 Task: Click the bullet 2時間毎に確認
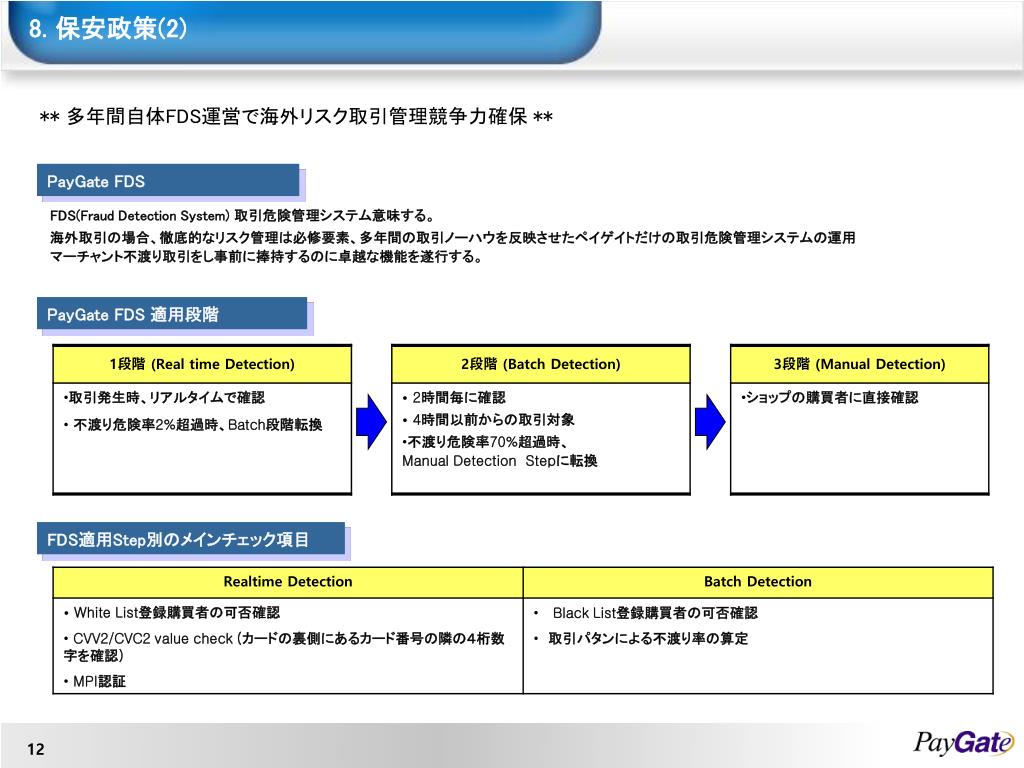coord(454,398)
